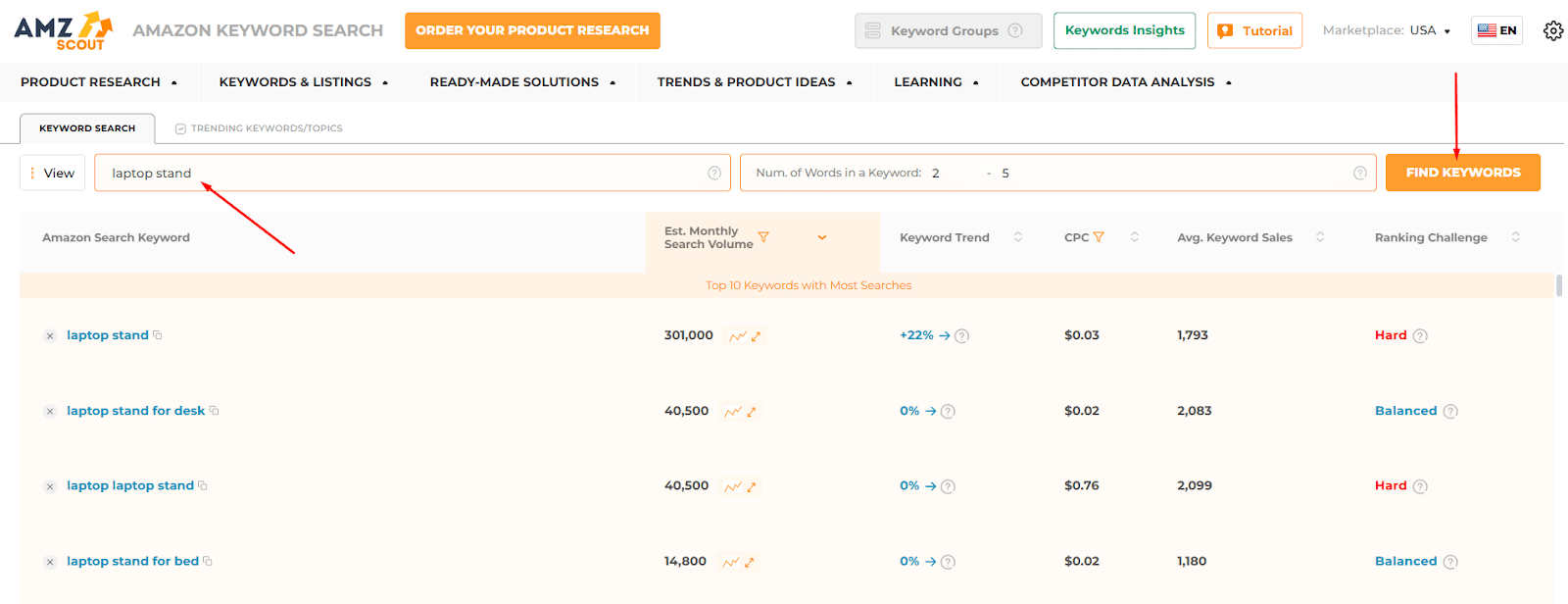Viewport: 1568px width, 604px height.
Task: Expand Trends & Product Ideas menu
Action: (755, 82)
